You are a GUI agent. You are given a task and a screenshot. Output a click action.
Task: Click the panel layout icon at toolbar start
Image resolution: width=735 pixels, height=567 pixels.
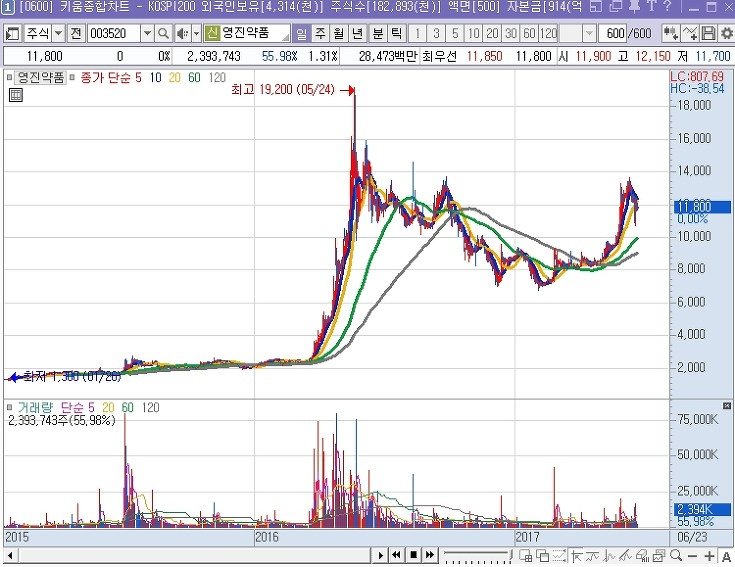coord(12,33)
